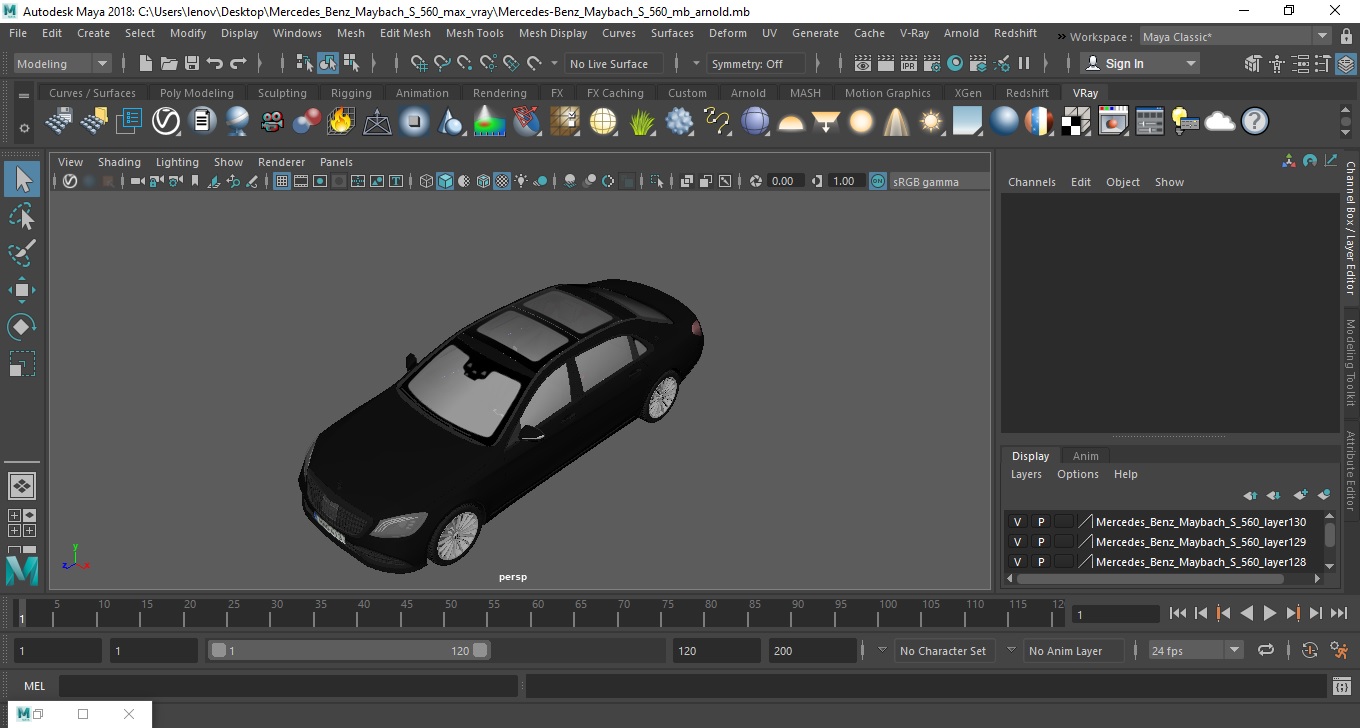Open V-Ray help question mark icon
Image resolution: width=1360 pixels, height=728 pixels.
1254,122
